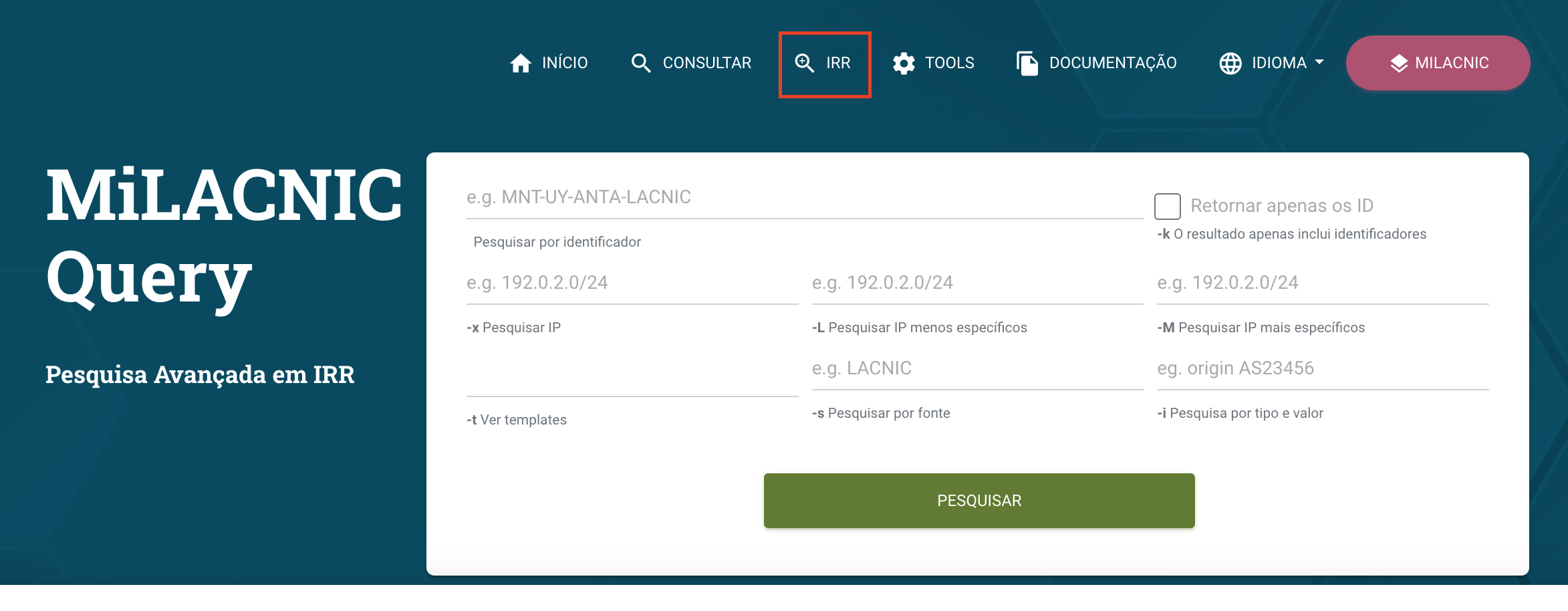Go to the DOCUMENTAÇÃO menu item

click(x=1112, y=63)
